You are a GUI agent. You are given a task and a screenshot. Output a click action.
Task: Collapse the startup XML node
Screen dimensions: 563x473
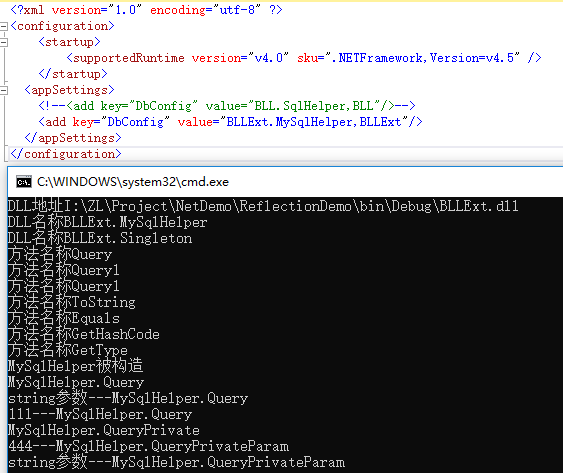point(3,42)
